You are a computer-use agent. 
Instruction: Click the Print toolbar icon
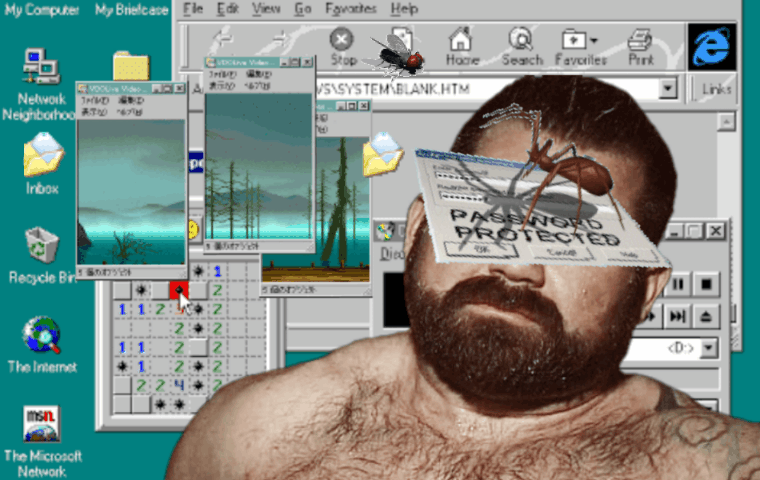tap(639, 45)
